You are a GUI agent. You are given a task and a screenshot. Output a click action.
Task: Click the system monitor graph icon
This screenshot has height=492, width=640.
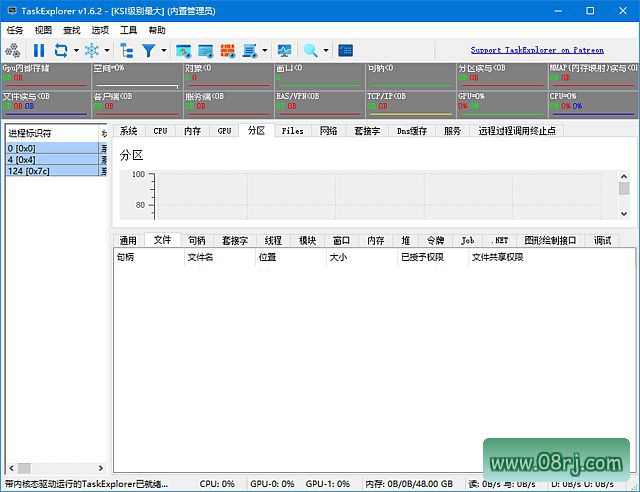point(285,50)
